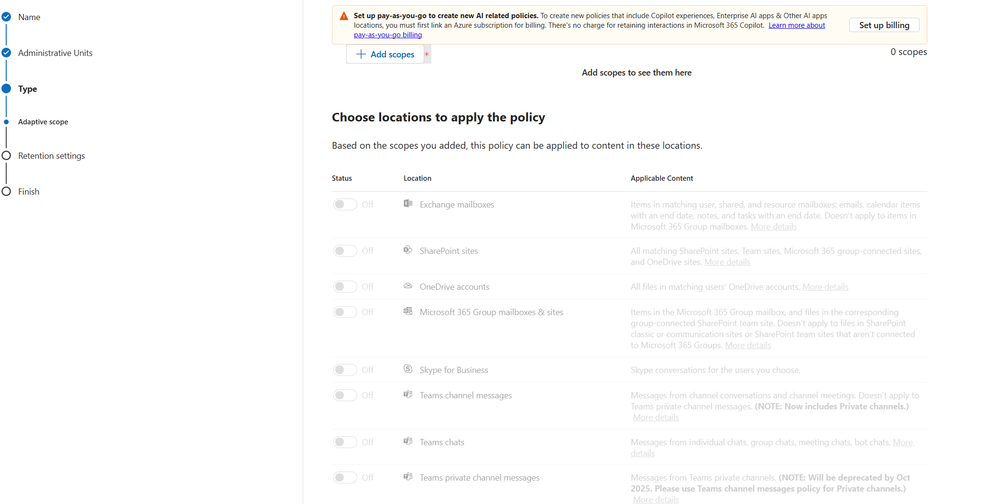The width and height of the screenshot is (999, 504).
Task: Click the Teams private channel messages icon
Action: pyautogui.click(x=408, y=477)
